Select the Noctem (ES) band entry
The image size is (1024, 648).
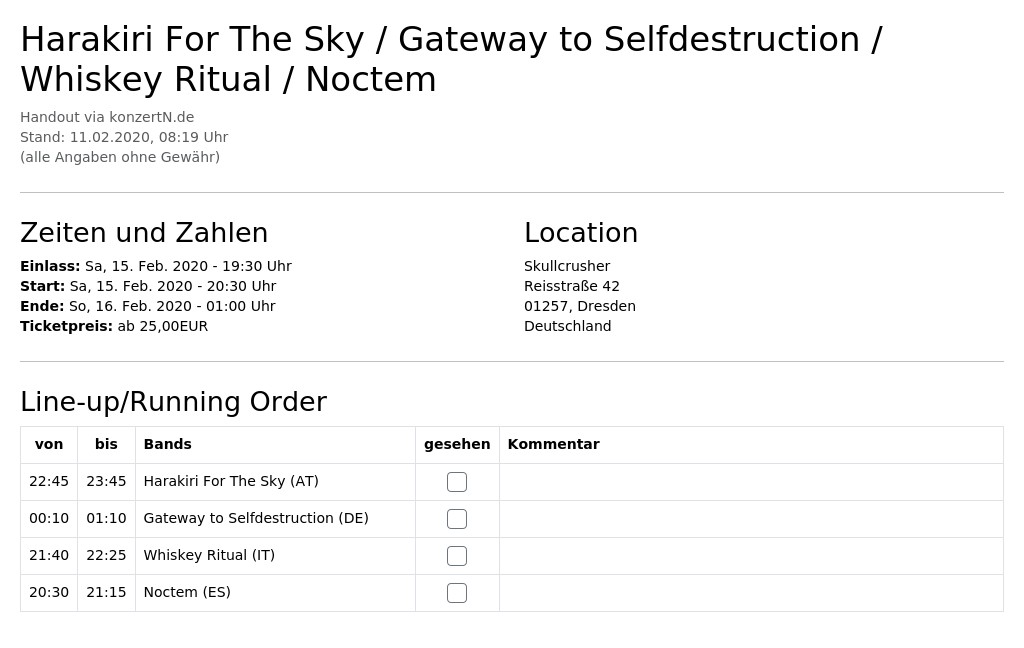pos(187,592)
